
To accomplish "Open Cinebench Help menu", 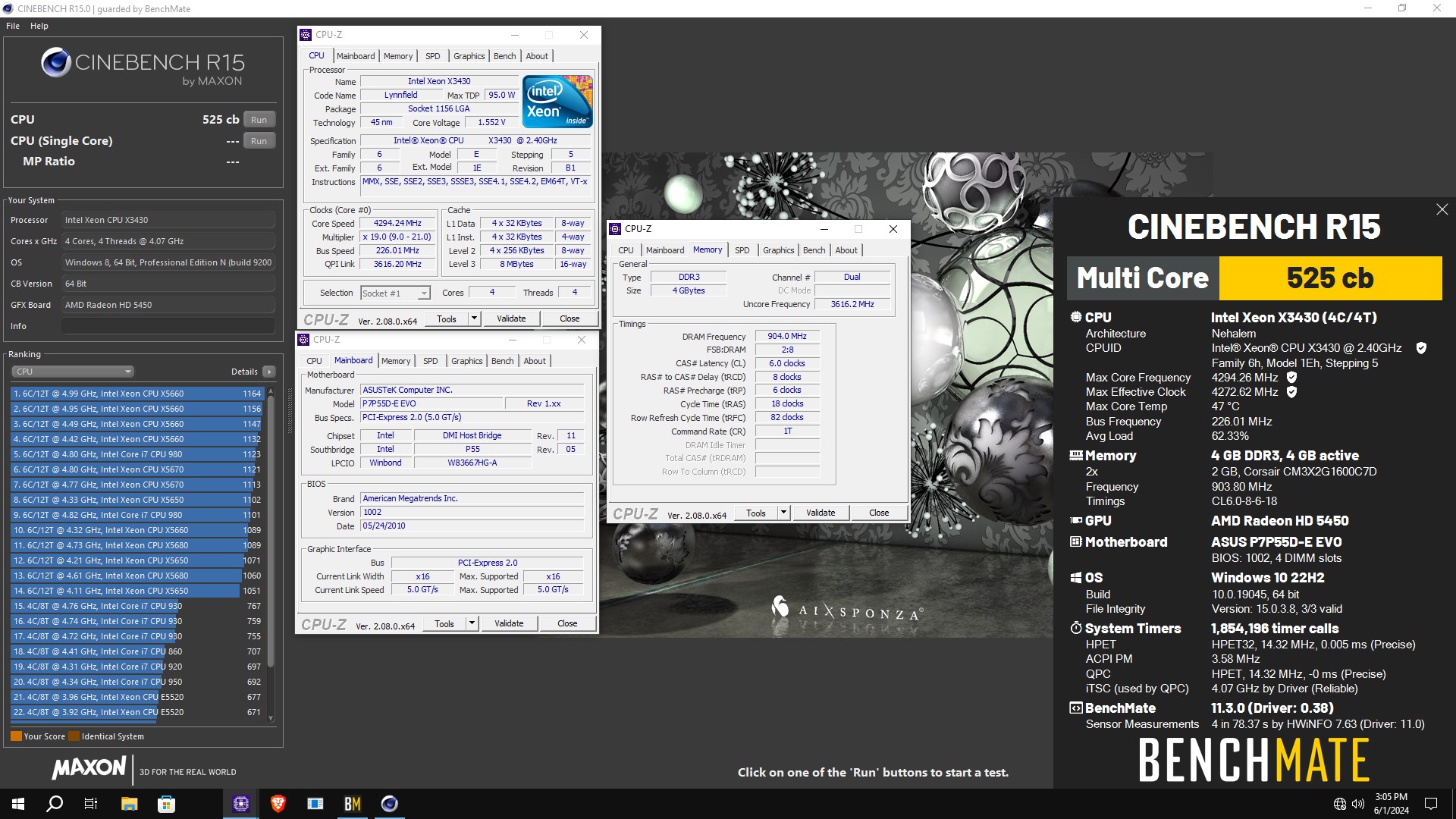I will pyautogui.click(x=39, y=26).
